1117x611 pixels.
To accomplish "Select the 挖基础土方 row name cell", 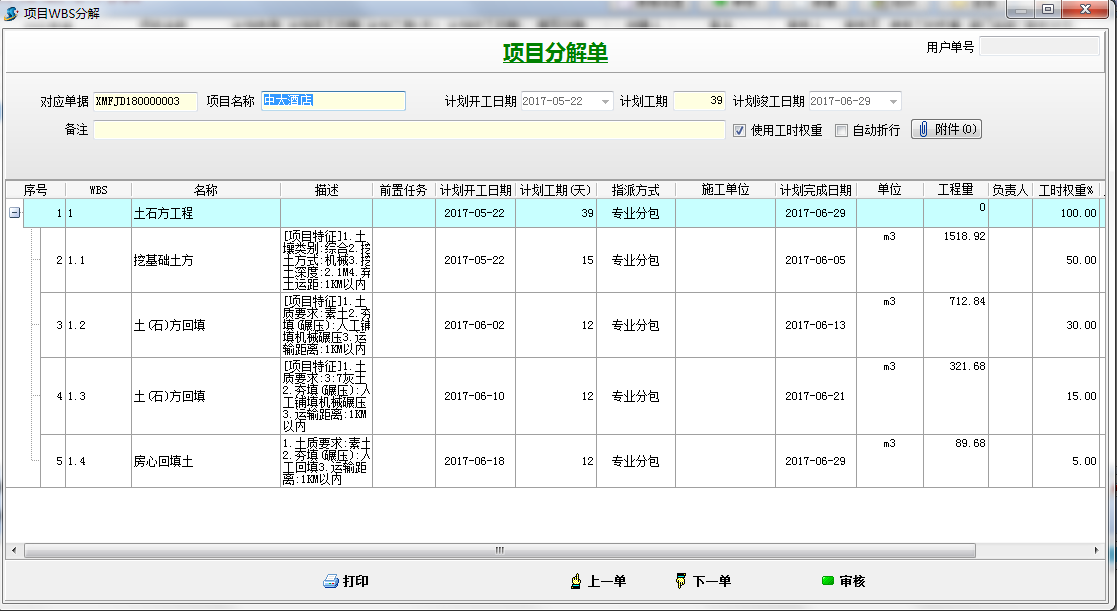I will [205, 260].
